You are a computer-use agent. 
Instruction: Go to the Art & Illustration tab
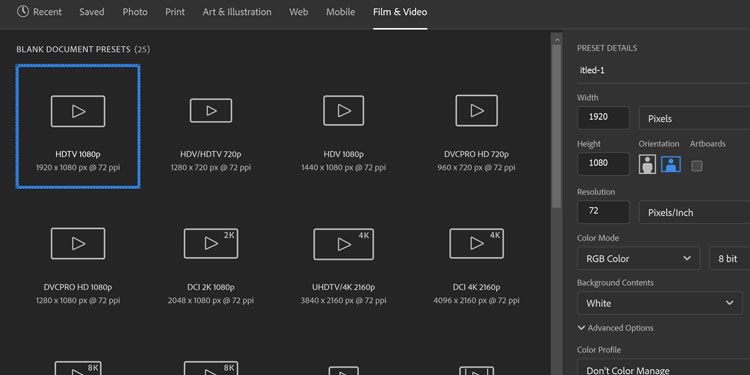coord(237,12)
